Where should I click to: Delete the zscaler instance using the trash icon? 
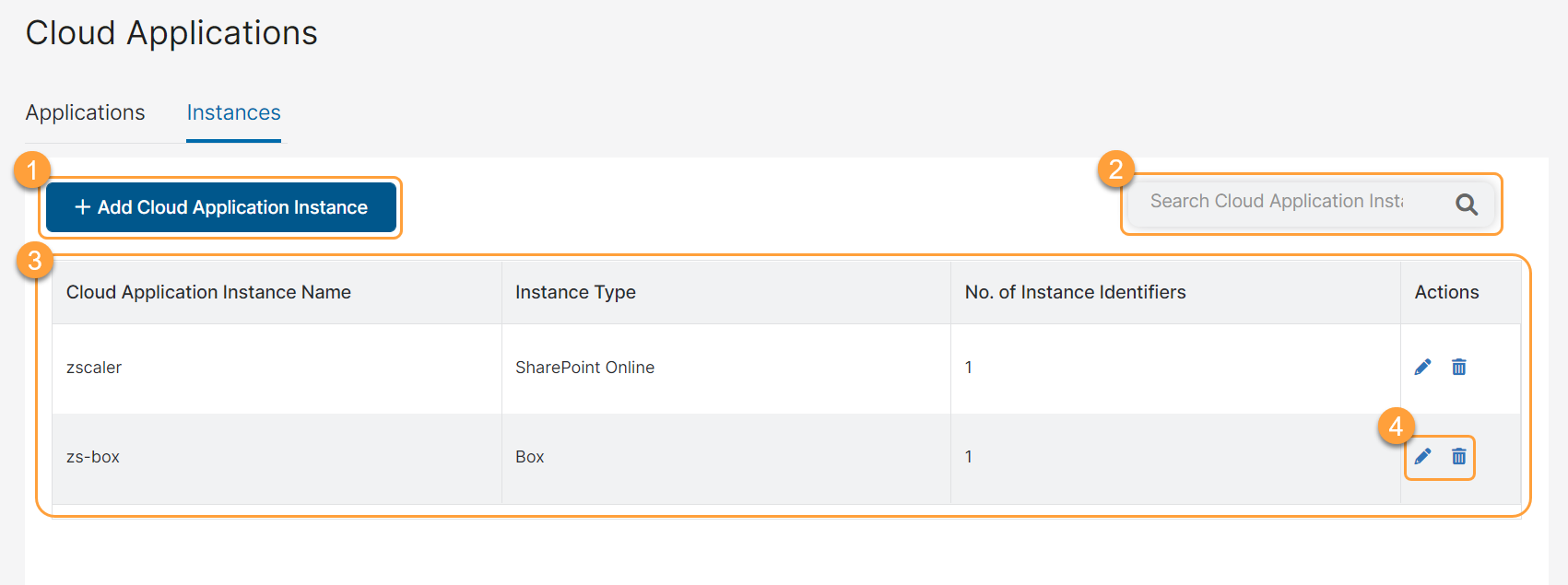[x=1458, y=368]
